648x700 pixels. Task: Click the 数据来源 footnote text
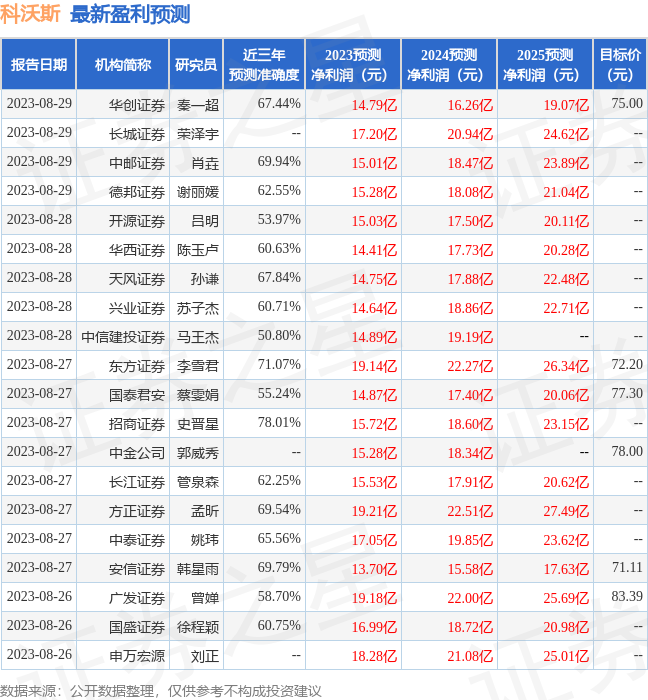tap(161, 691)
